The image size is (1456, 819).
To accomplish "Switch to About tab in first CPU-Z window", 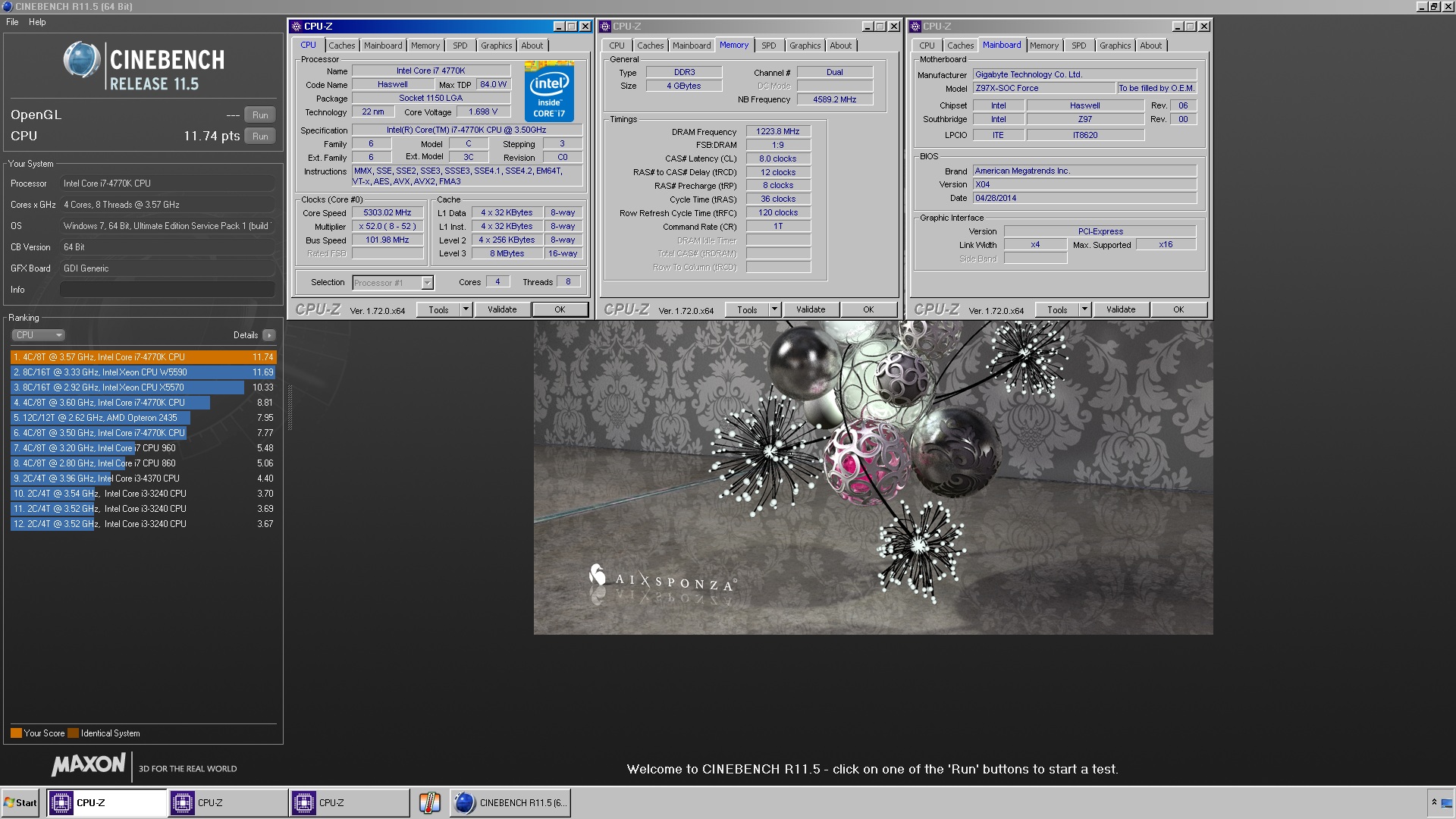I will [532, 45].
